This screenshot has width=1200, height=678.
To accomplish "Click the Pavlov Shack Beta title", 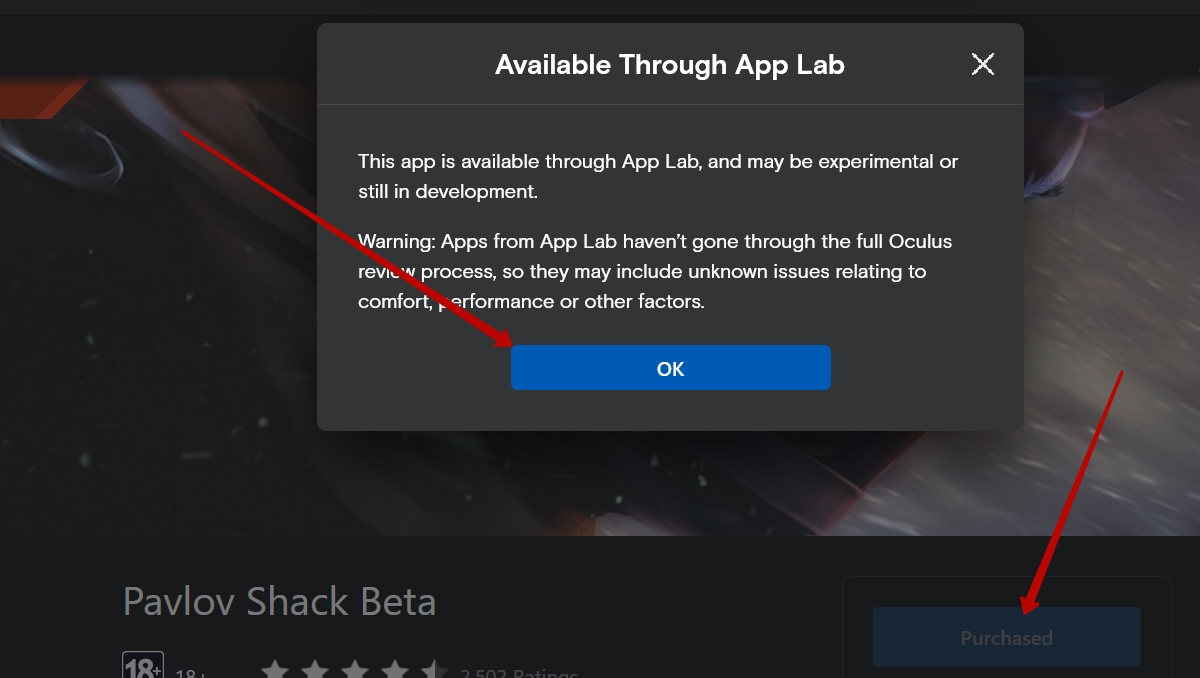I will point(279,602).
